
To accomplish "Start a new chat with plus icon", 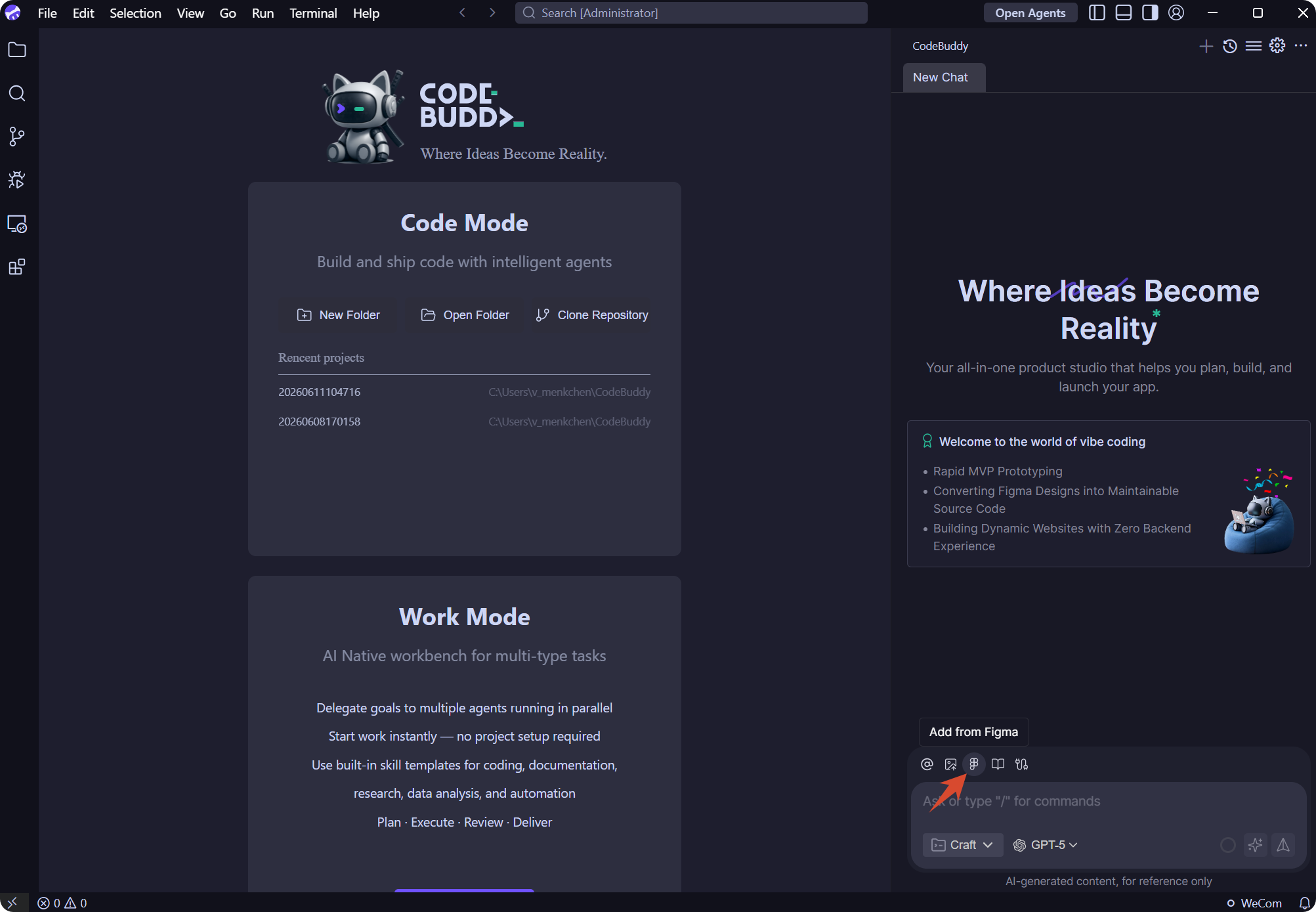I will pos(1206,46).
